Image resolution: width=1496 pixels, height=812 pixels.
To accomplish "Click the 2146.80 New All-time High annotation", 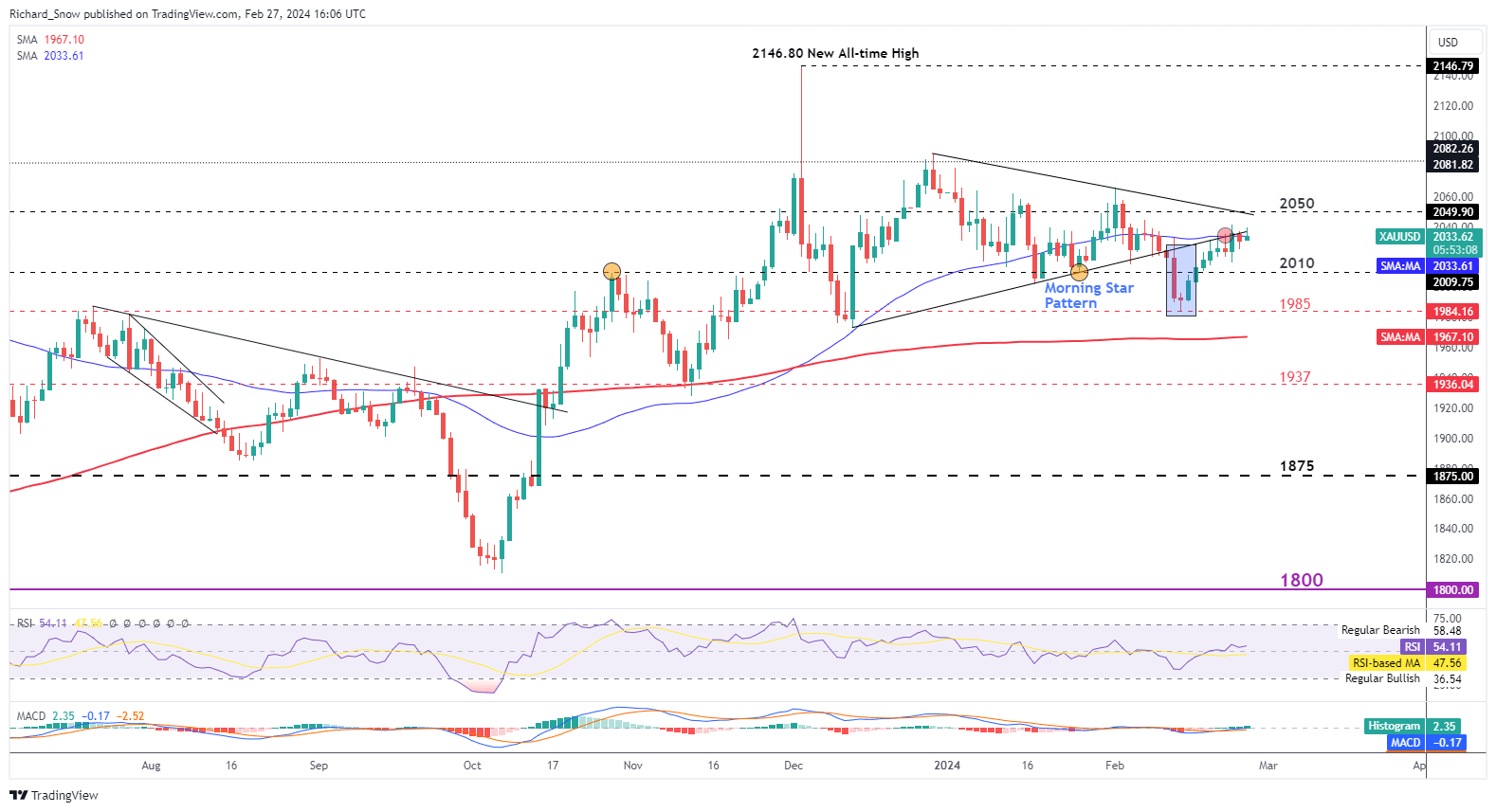I will tap(835, 54).
